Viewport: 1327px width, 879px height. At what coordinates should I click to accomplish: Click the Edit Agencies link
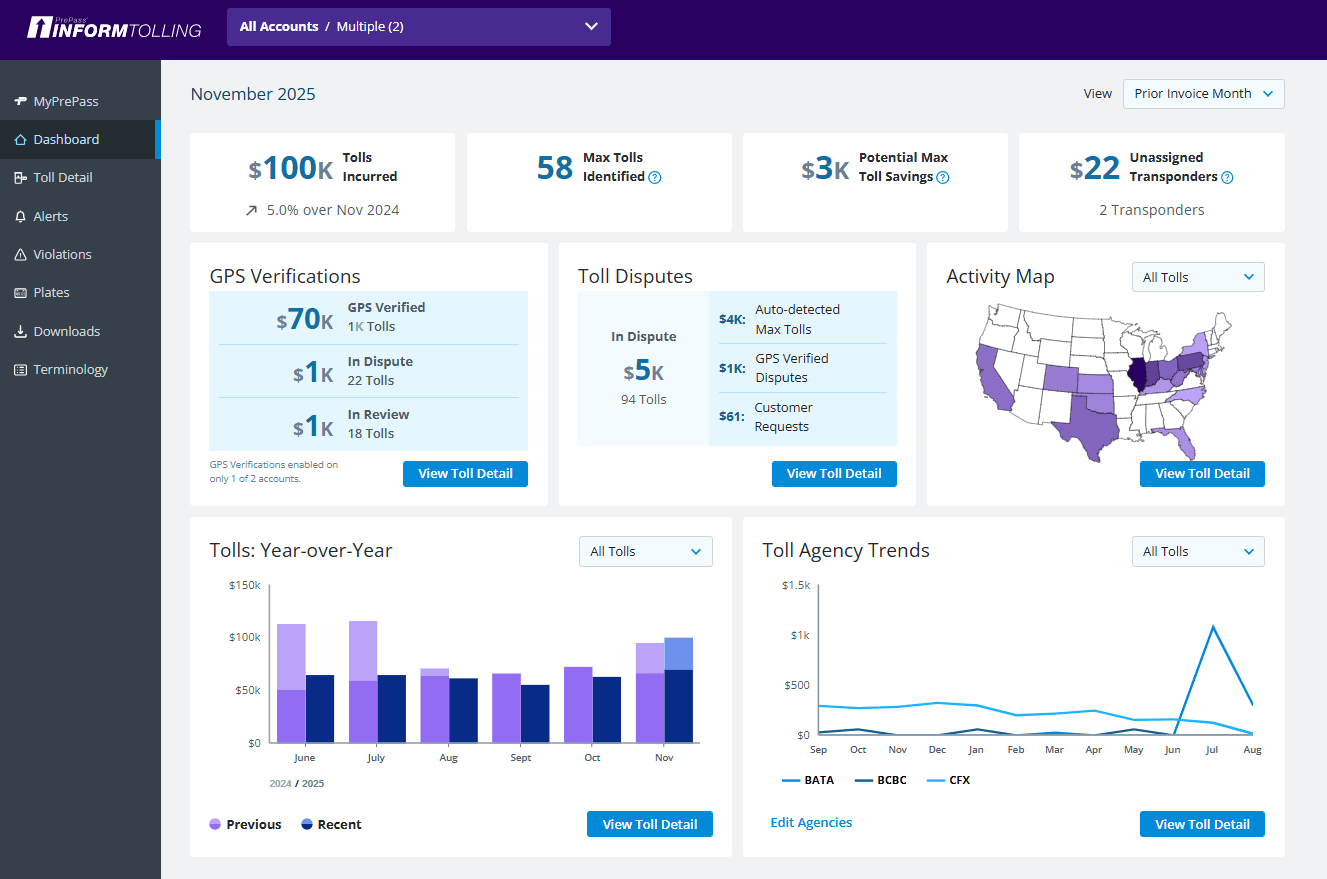coord(810,822)
